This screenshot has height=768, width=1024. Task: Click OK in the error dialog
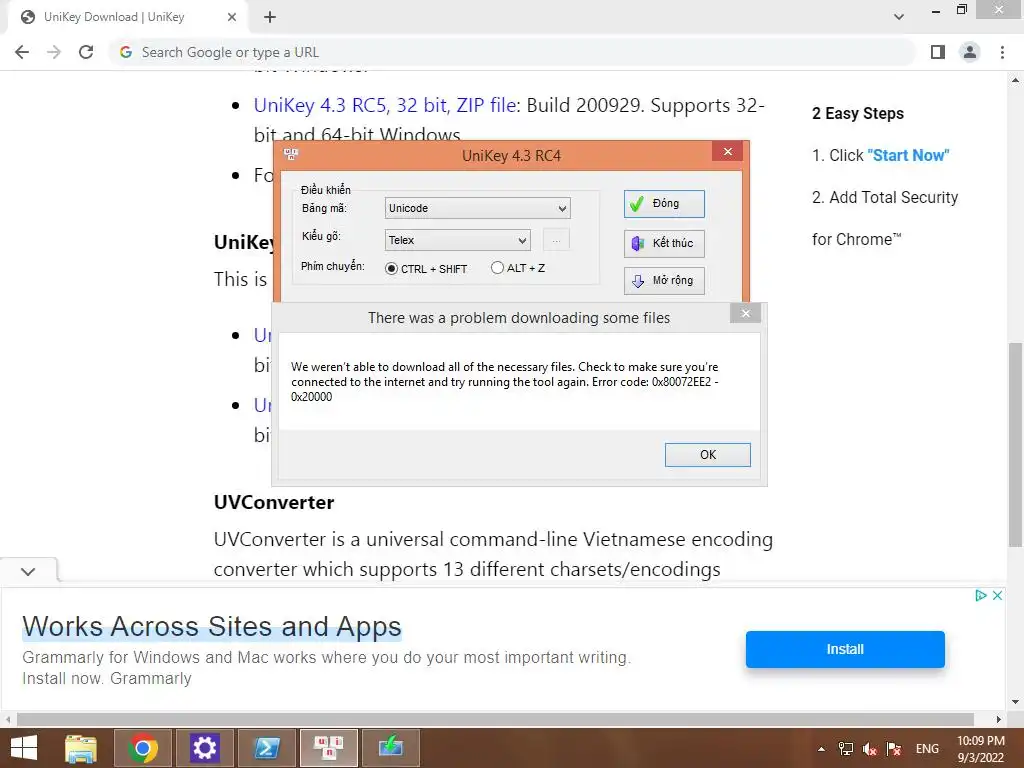[708, 455]
